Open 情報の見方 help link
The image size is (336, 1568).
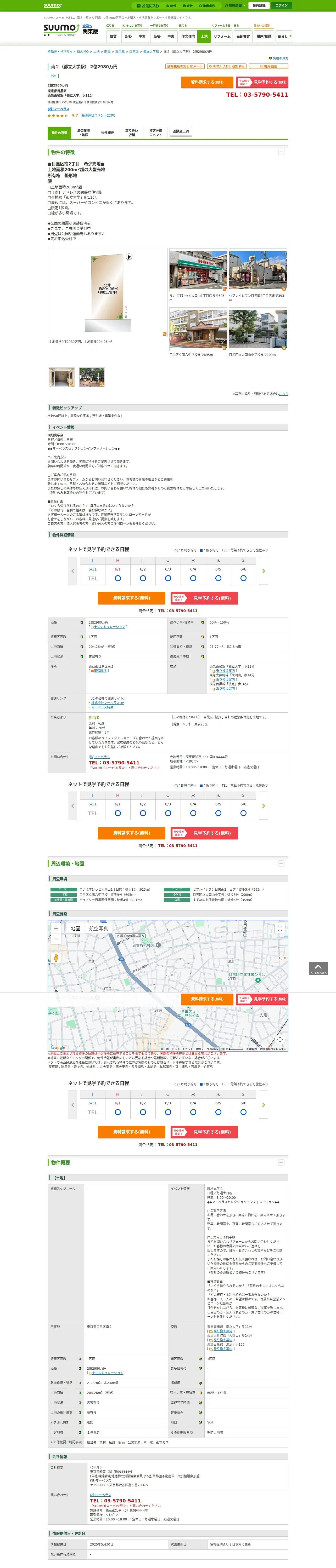point(280,59)
